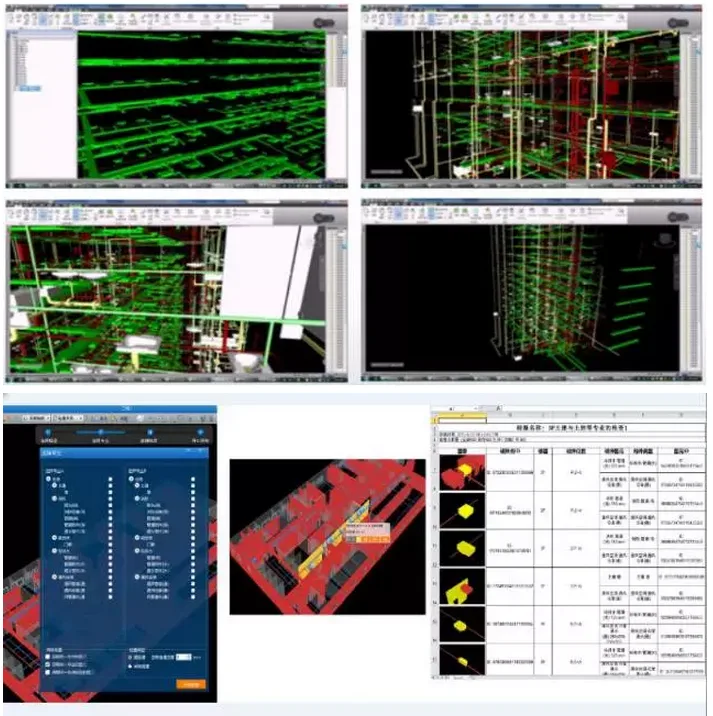This screenshot has width=713, height=716.
Task: Select the radio option beside the white value field
Action: tap(130, 658)
